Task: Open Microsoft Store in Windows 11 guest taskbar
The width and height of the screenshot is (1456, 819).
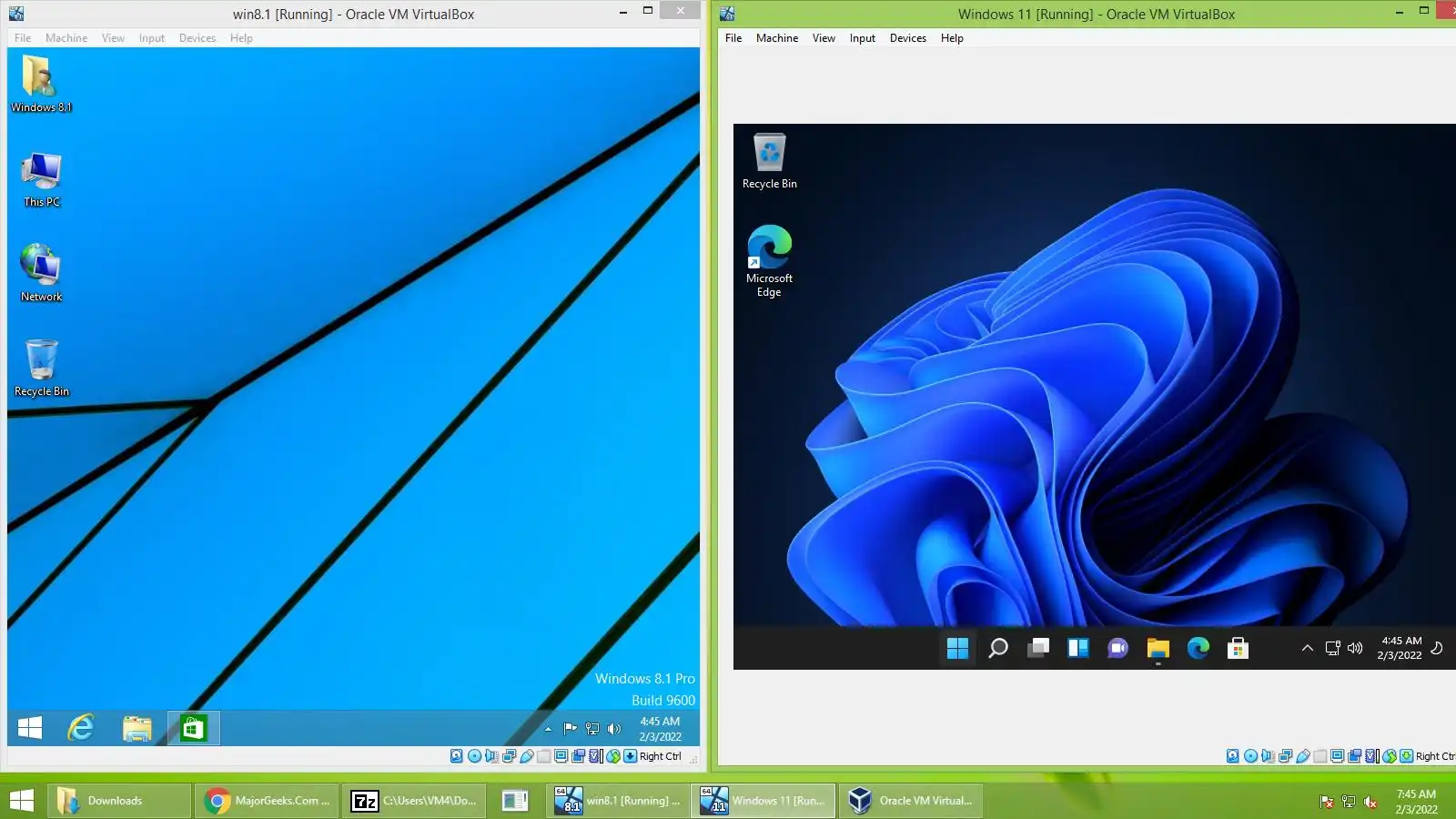Action: click(1238, 648)
